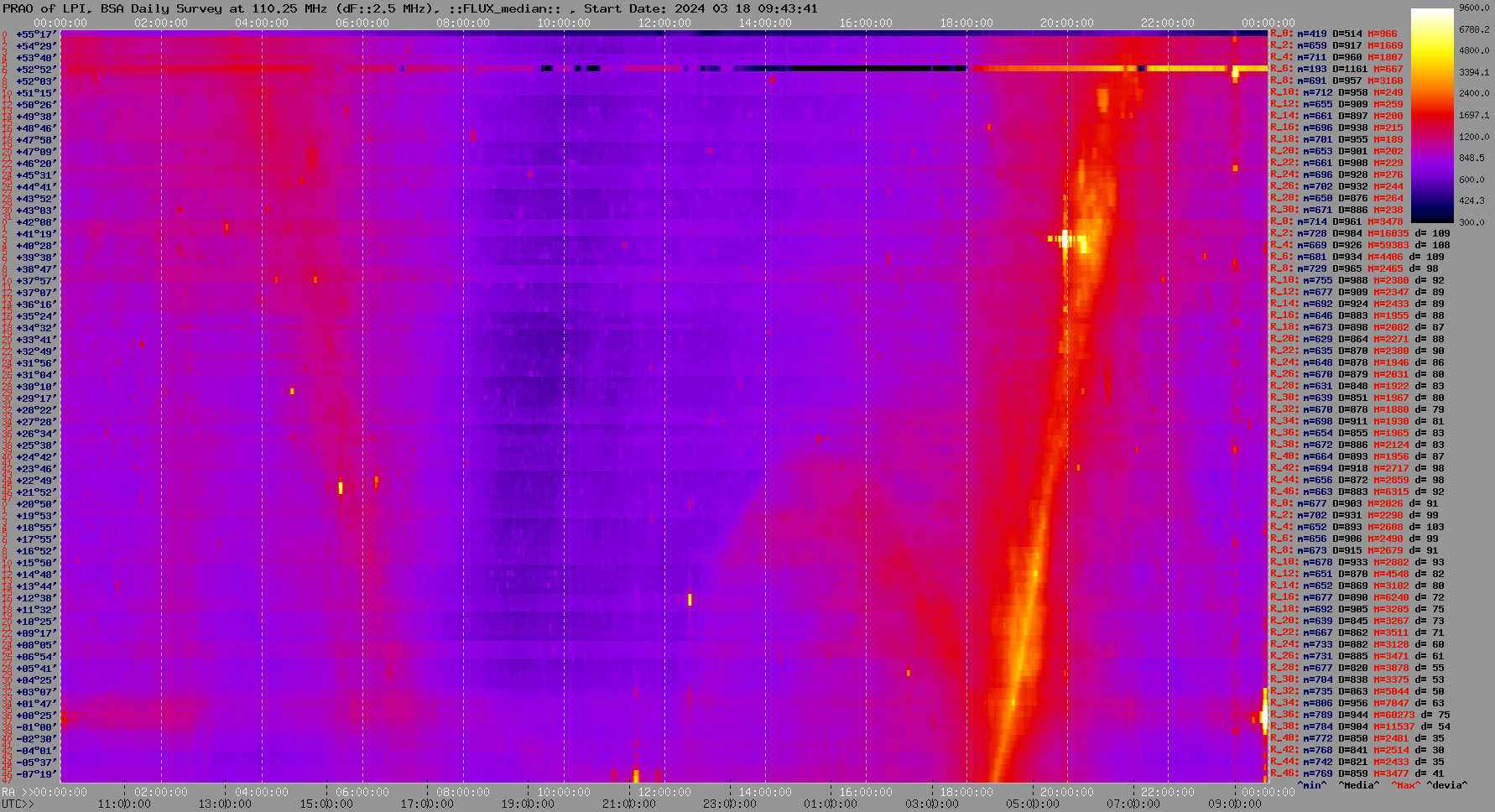Click the statistics row containing M=16035
1495x812 pixels.
pos(1360,234)
